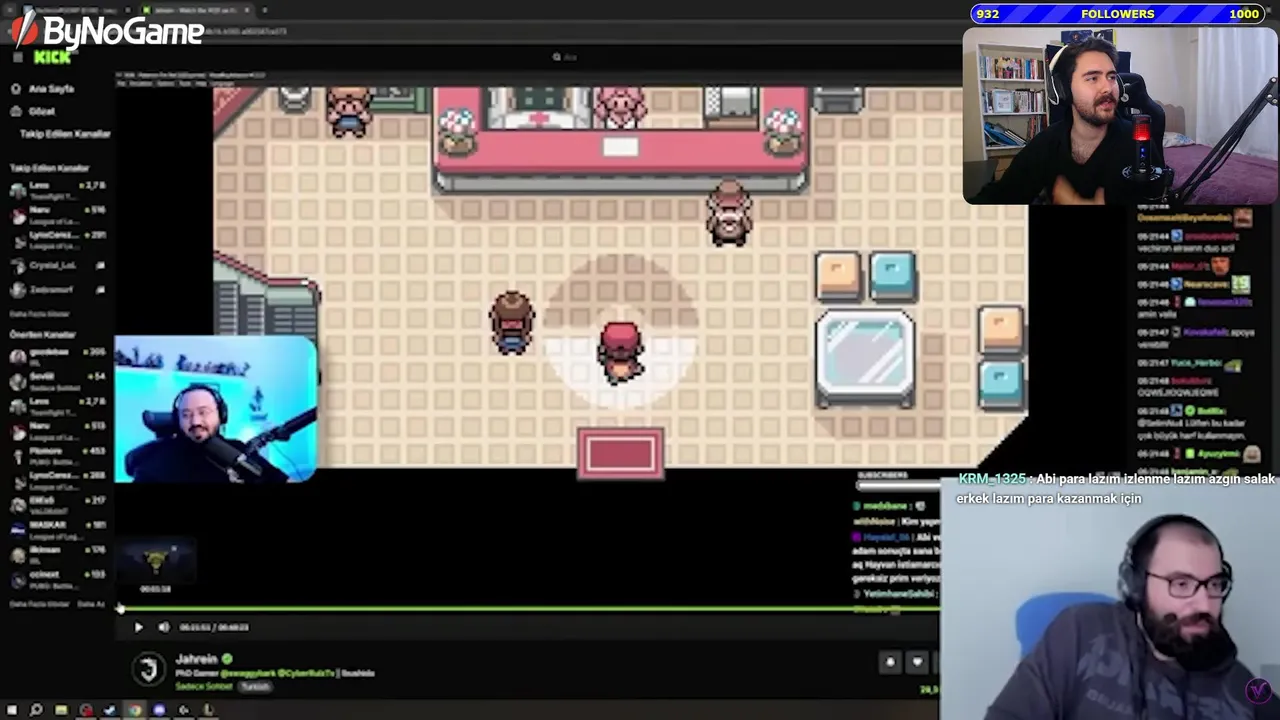Open the Windows Start button
1280x720 pixels.
[12, 710]
